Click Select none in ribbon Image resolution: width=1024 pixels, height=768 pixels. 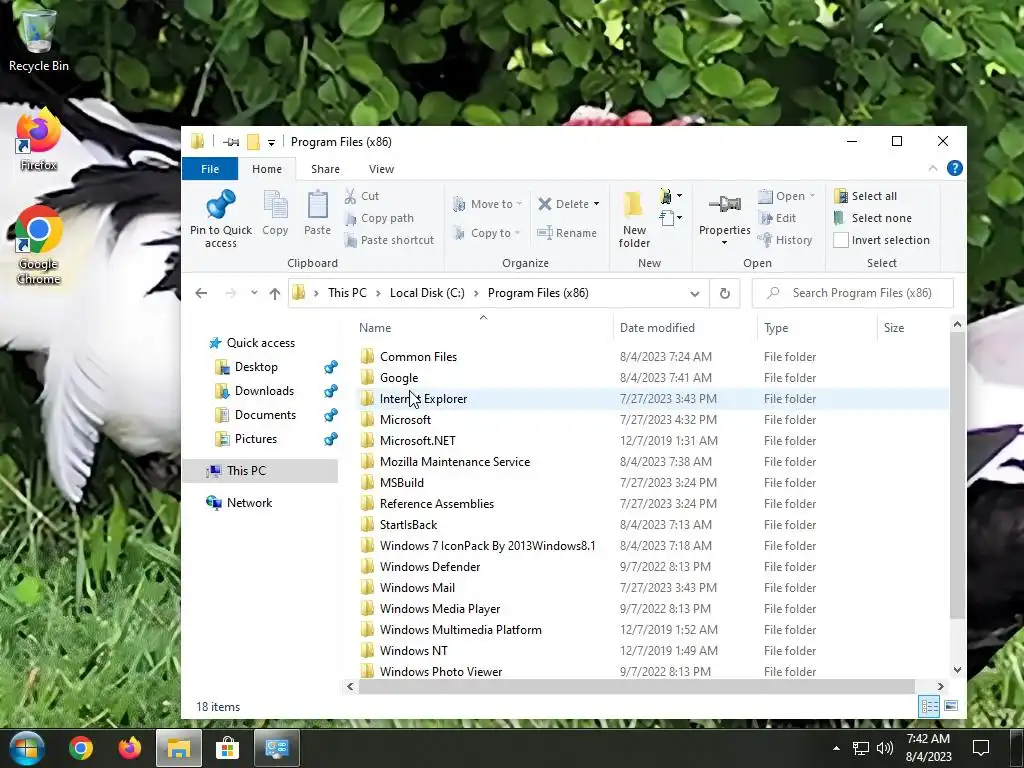pyautogui.click(x=872, y=218)
